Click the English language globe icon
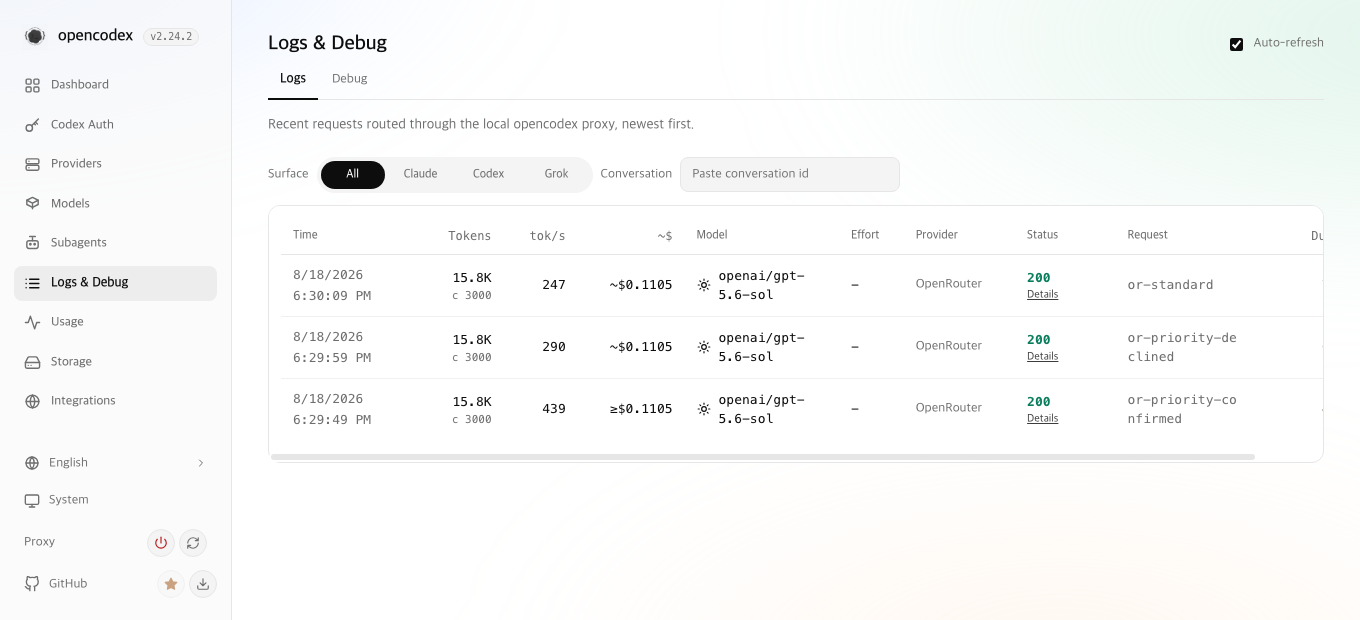The height and width of the screenshot is (620, 1360). (x=32, y=463)
